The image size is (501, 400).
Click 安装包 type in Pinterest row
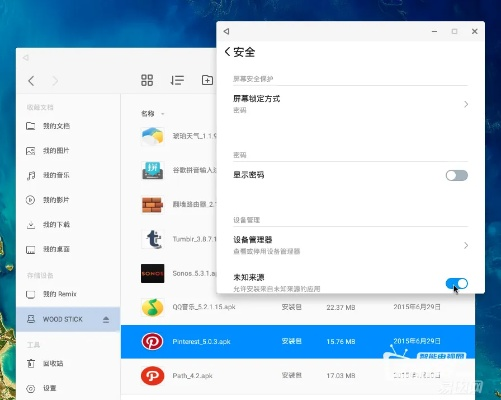292,341
